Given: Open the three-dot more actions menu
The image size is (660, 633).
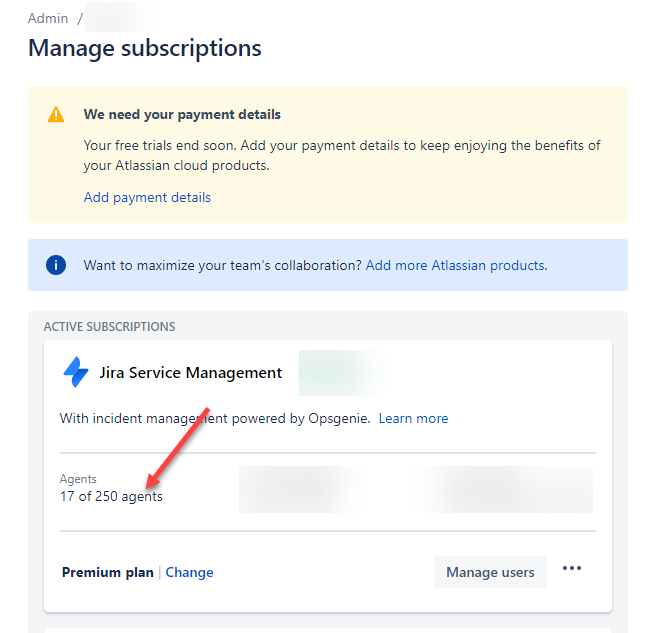Looking at the screenshot, I should [572, 569].
